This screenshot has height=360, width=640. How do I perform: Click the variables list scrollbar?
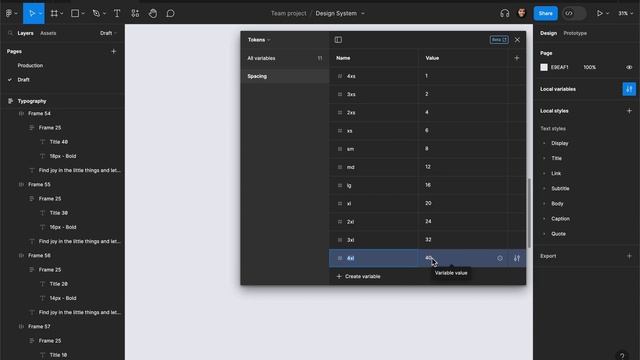(x=529, y=213)
